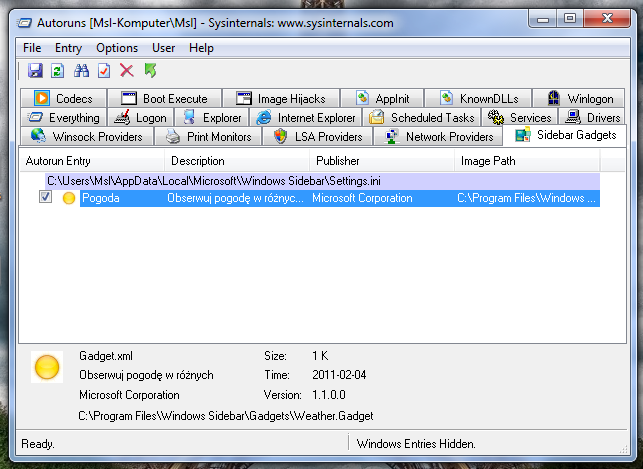The height and width of the screenshot is (469, 643).
Task: Click the Save toolbar icon
Action: pos(35,71)
